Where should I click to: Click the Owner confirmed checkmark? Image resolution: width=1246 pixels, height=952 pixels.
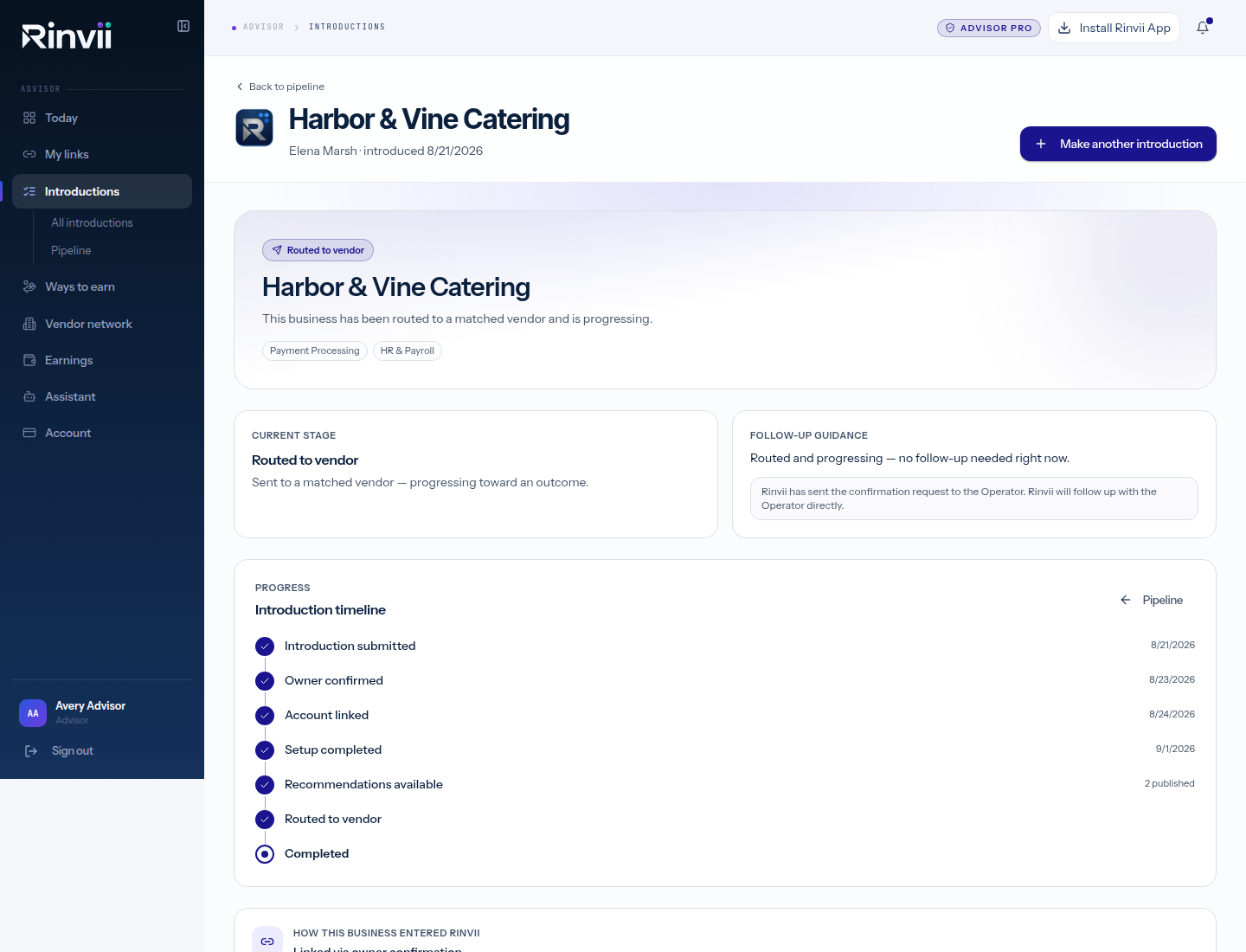click(x=265, y=681)
